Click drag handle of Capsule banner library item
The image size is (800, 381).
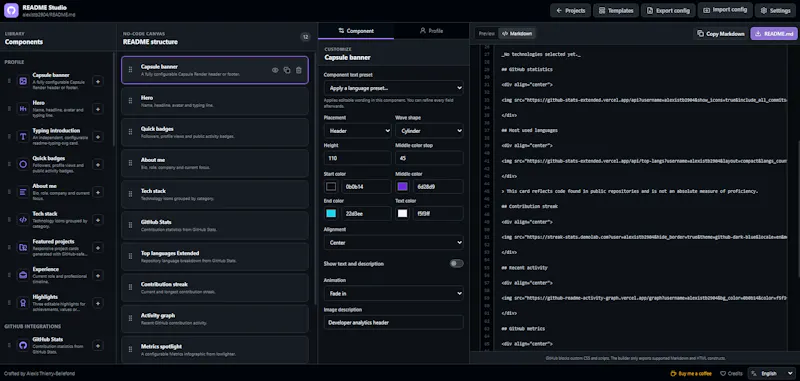coord(9,81)
